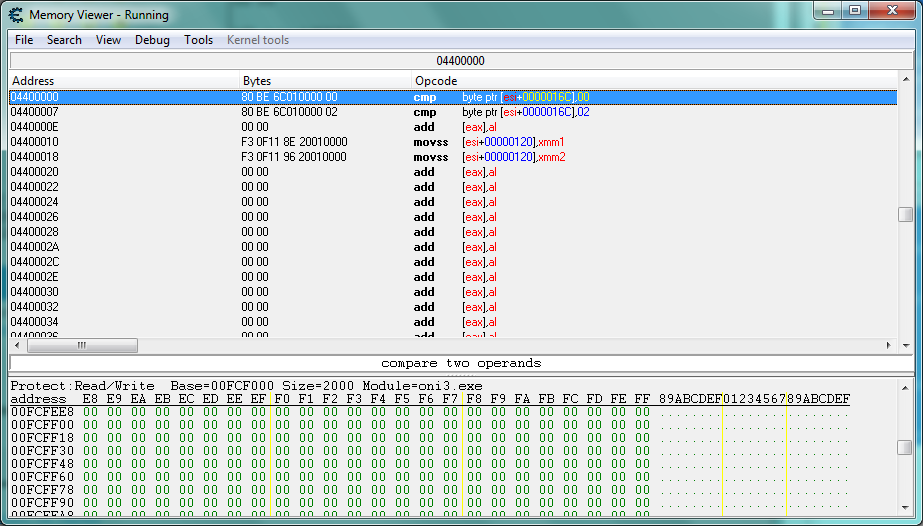Open the View menu

point(108,40)
